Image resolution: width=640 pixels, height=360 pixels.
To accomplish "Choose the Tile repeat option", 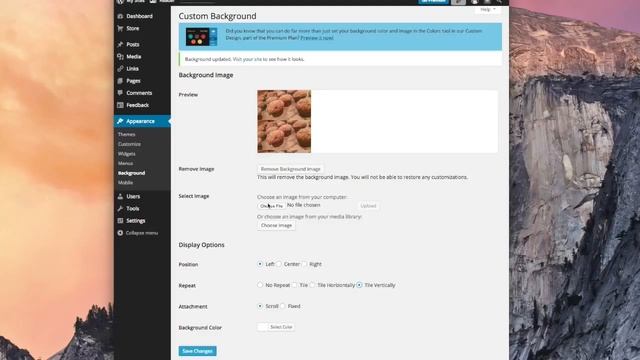I will click(x=294, y=285).
